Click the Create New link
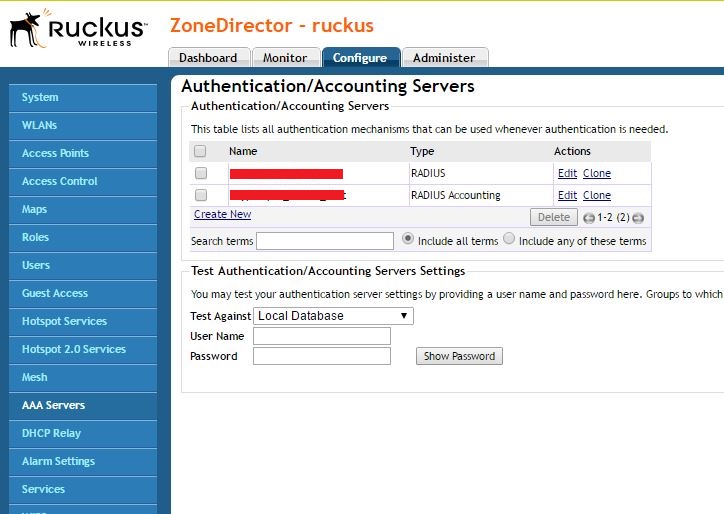The height and width of the screenshot is (514, 724). coord(222,214)
